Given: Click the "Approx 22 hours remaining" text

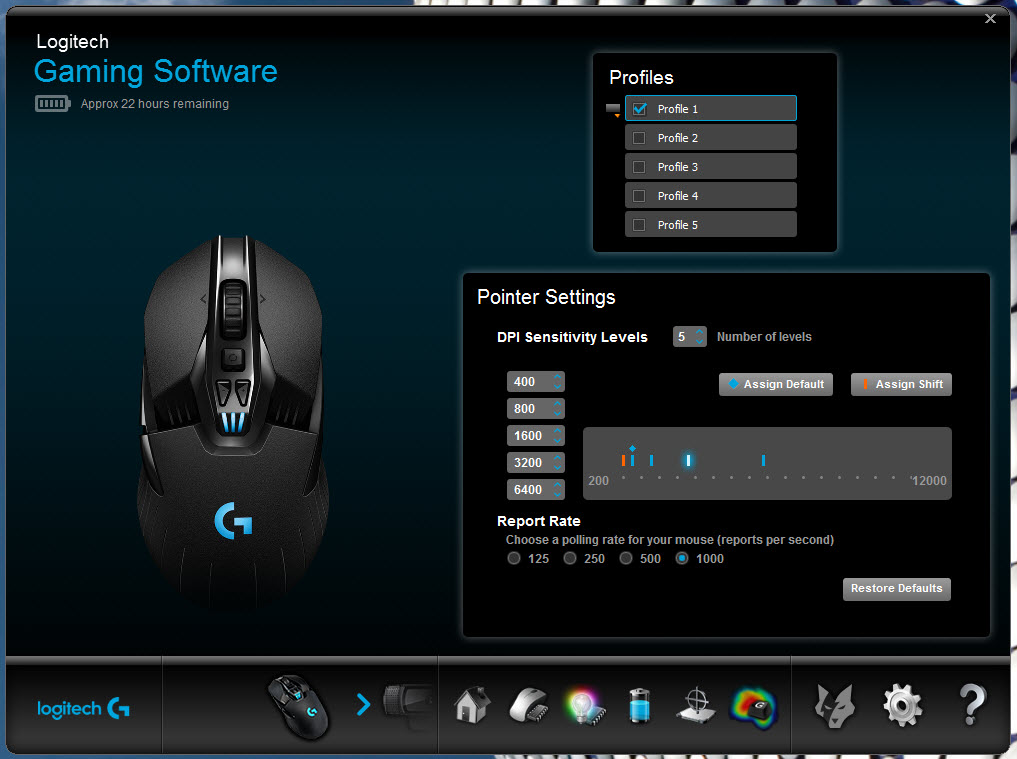Looking at the screenshot, I should [x=154, y=104].
